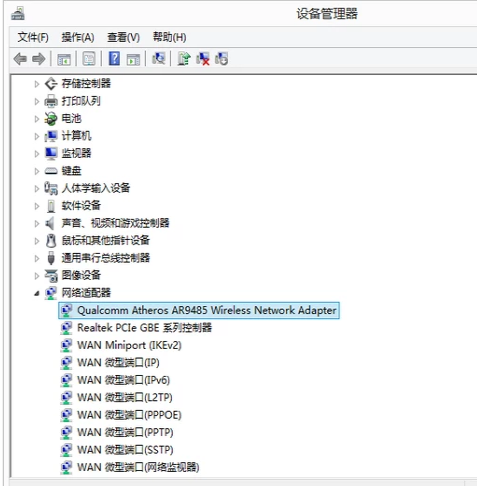Open the 查看(V) menu
Viewport: 477px width, 486px height.
point(123,37)
